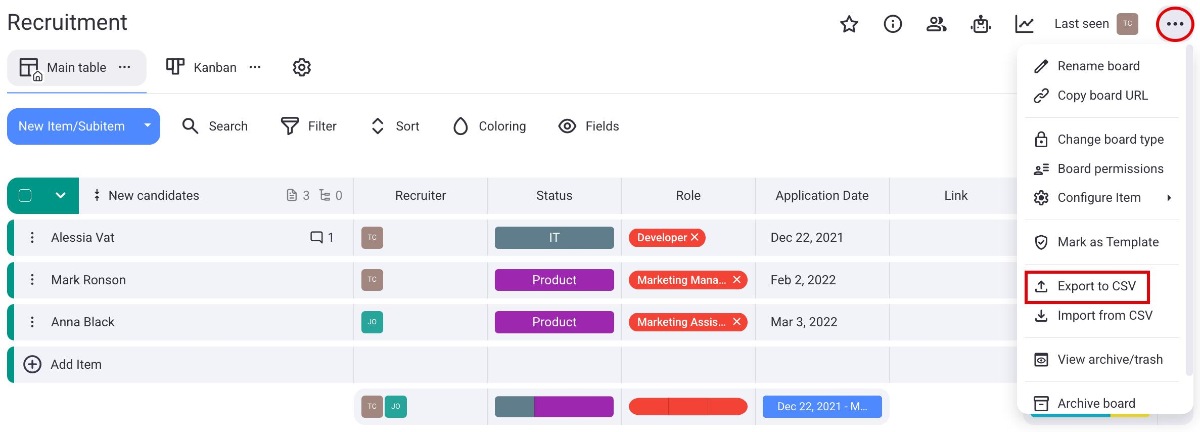Tick the select-all checkbox in the group header
The width and height of the screenshot is (1200, 432).
[x=25, y=195]
